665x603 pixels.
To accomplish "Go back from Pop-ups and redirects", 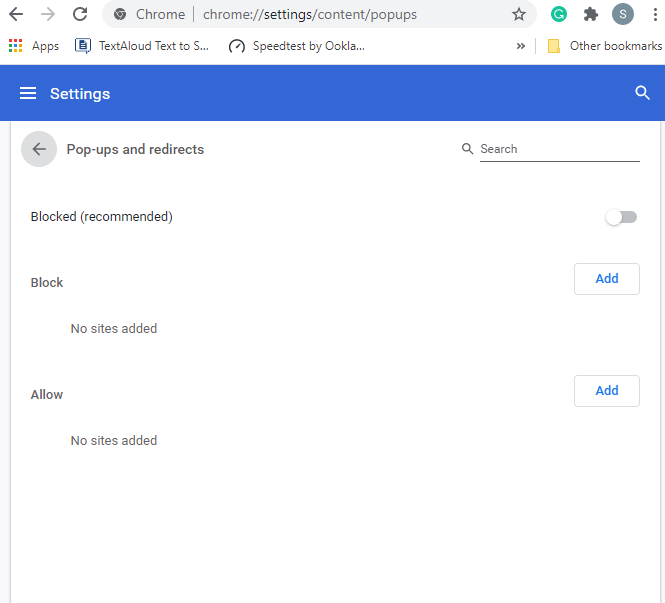I will pos(39,149).
